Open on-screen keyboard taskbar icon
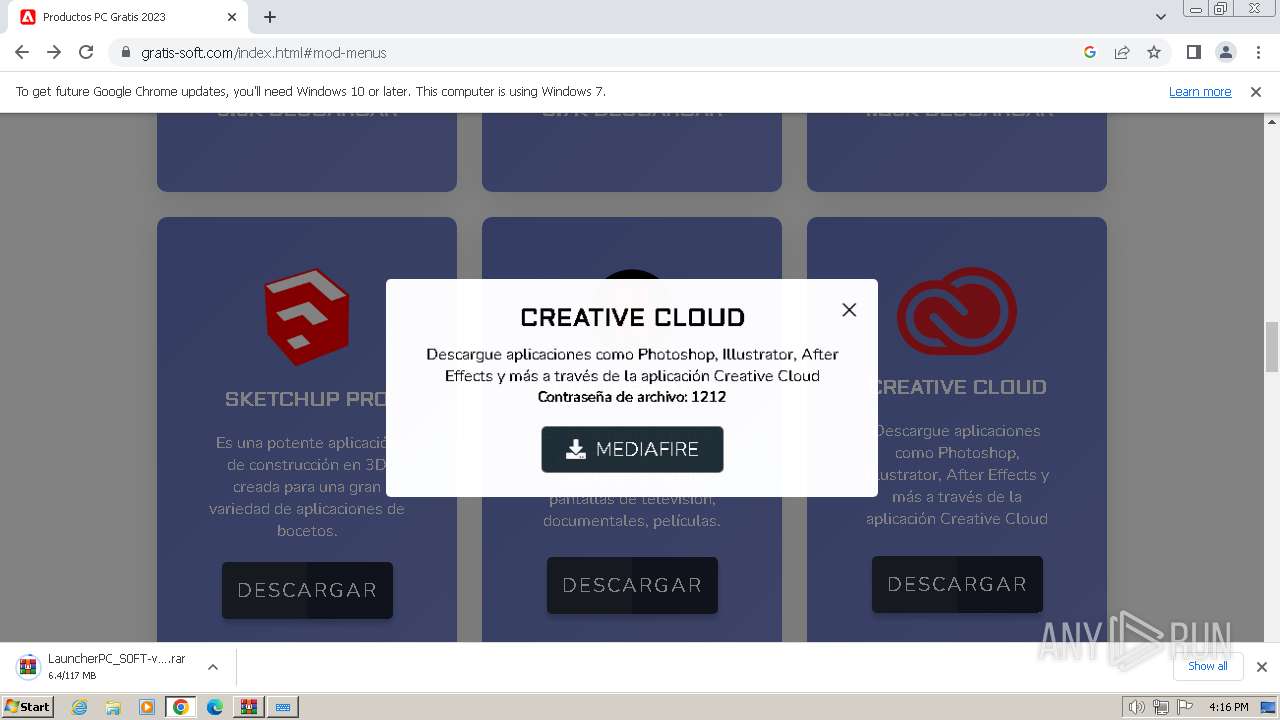Viewport: 1280px width, 720px height. 283,707
